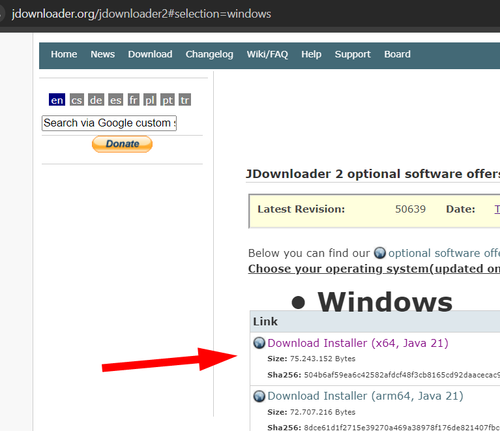This screenshot has height=431, width=500.
Task: Click the Sha256 hash starting 8dce61d1
Action: tap(402, 427)
